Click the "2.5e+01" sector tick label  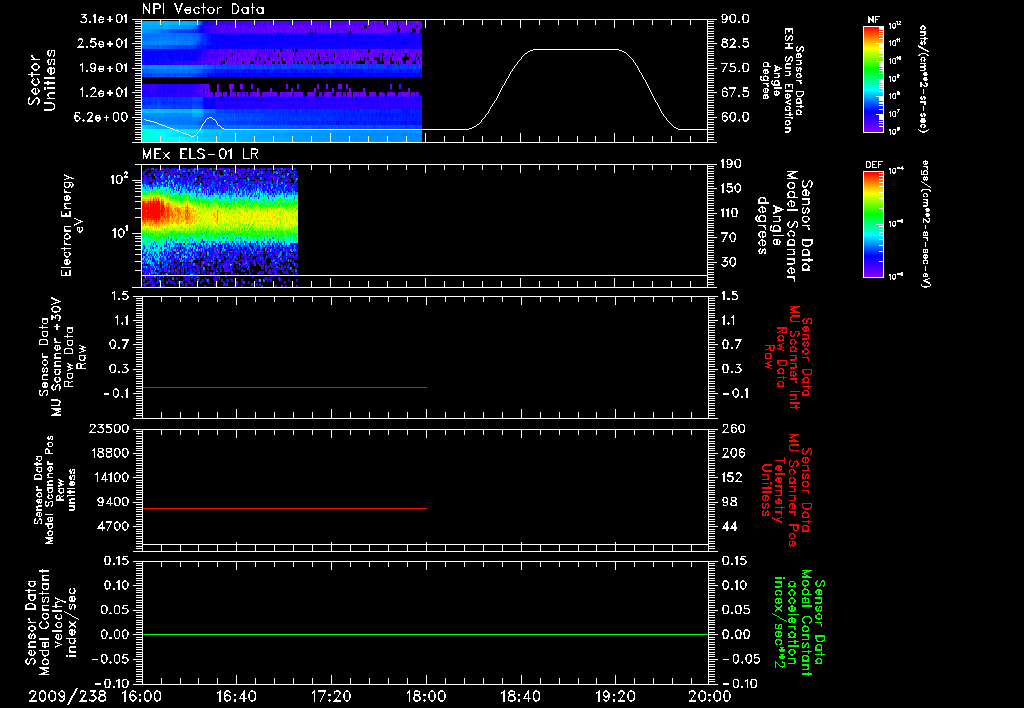[104, 43]
